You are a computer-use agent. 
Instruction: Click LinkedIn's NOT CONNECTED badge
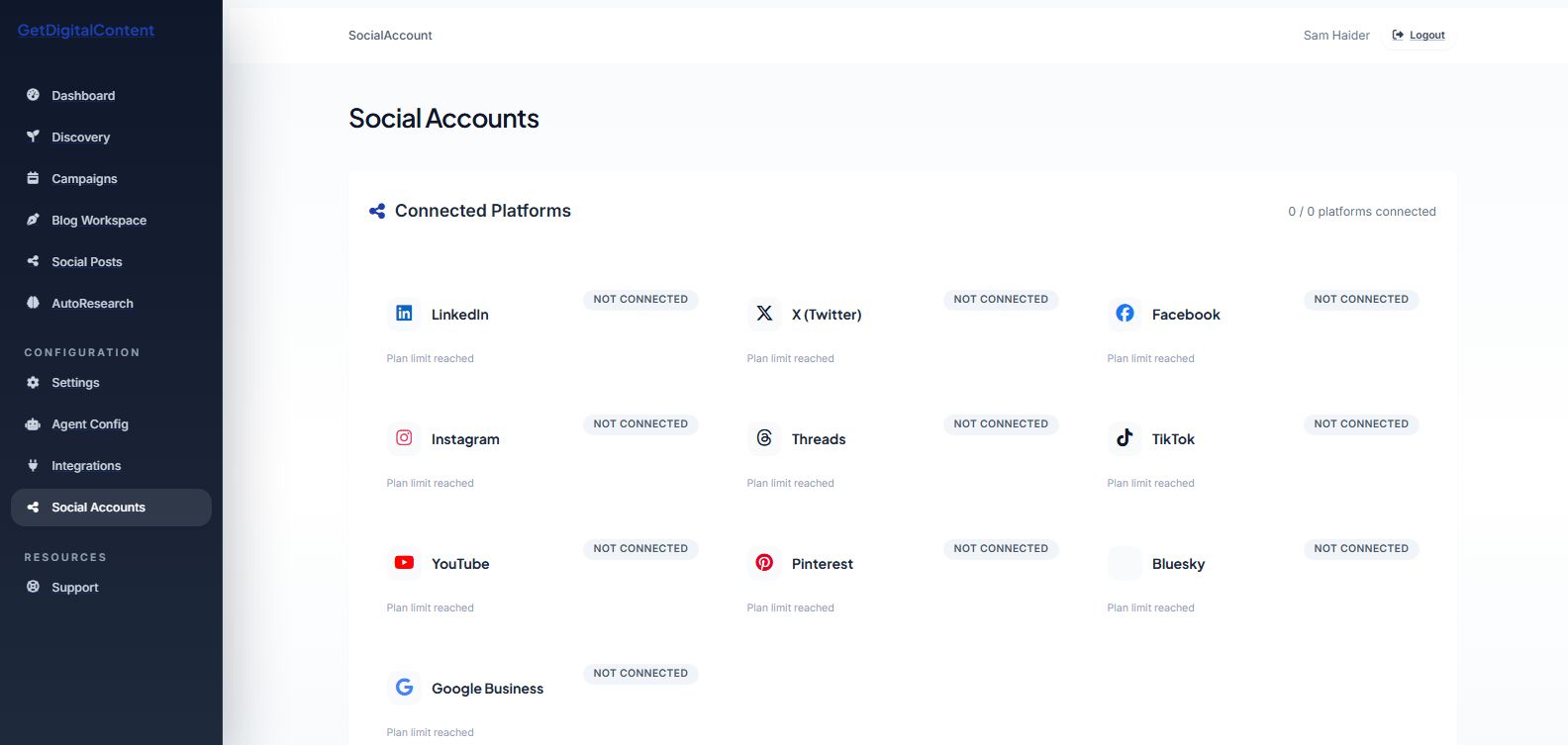640,299
